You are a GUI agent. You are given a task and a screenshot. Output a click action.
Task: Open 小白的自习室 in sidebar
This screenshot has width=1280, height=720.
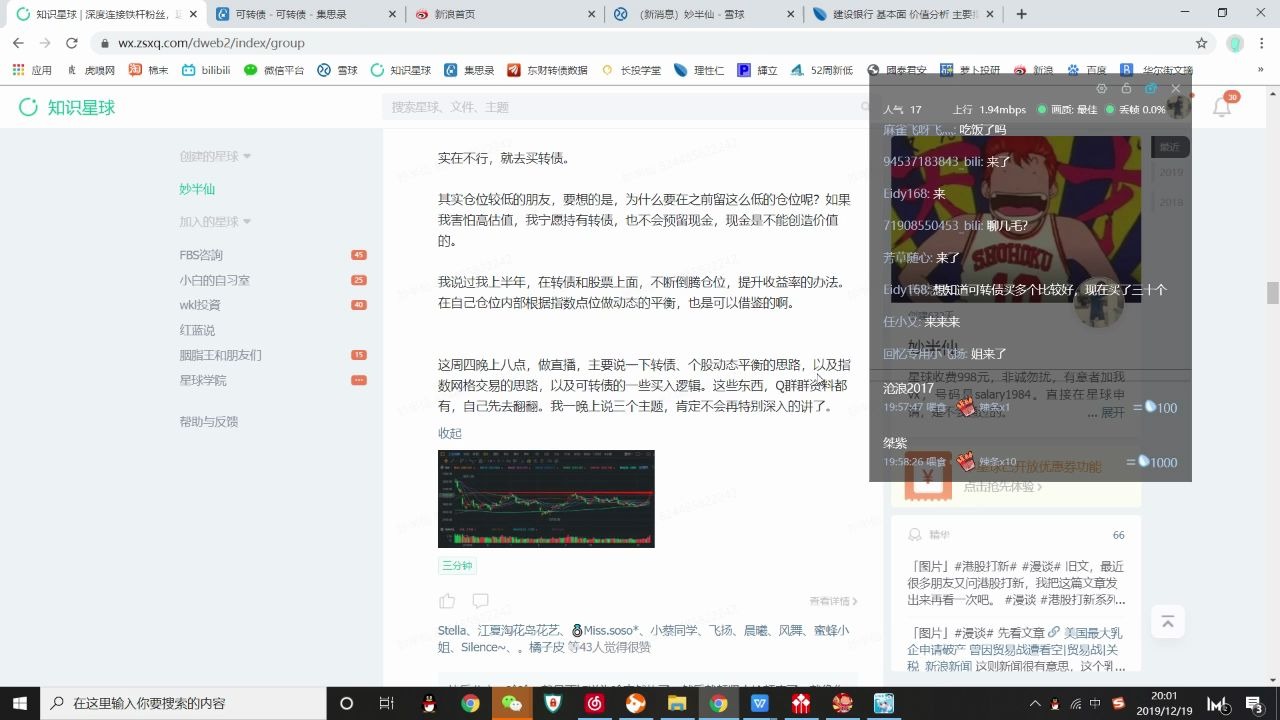click(214, 280)
